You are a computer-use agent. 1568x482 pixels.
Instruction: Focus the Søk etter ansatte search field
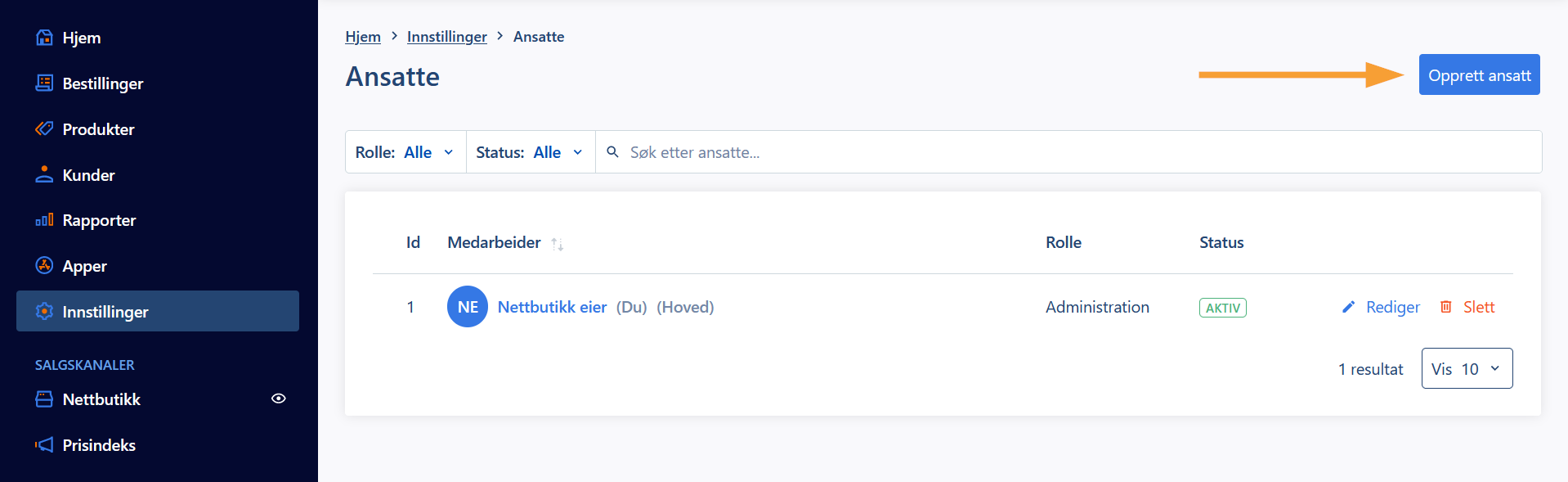tap(1068, 152)
